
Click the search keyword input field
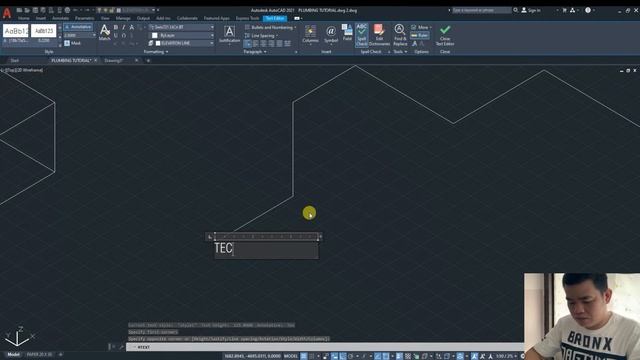coord(482,10)
